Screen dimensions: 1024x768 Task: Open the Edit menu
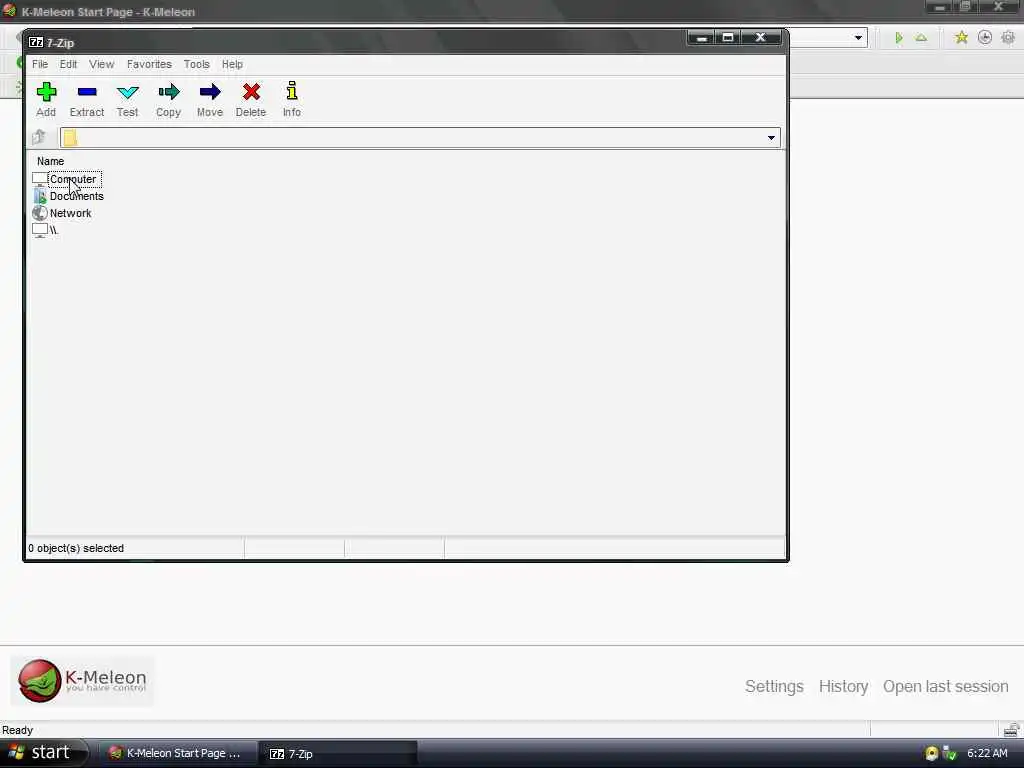69,64
